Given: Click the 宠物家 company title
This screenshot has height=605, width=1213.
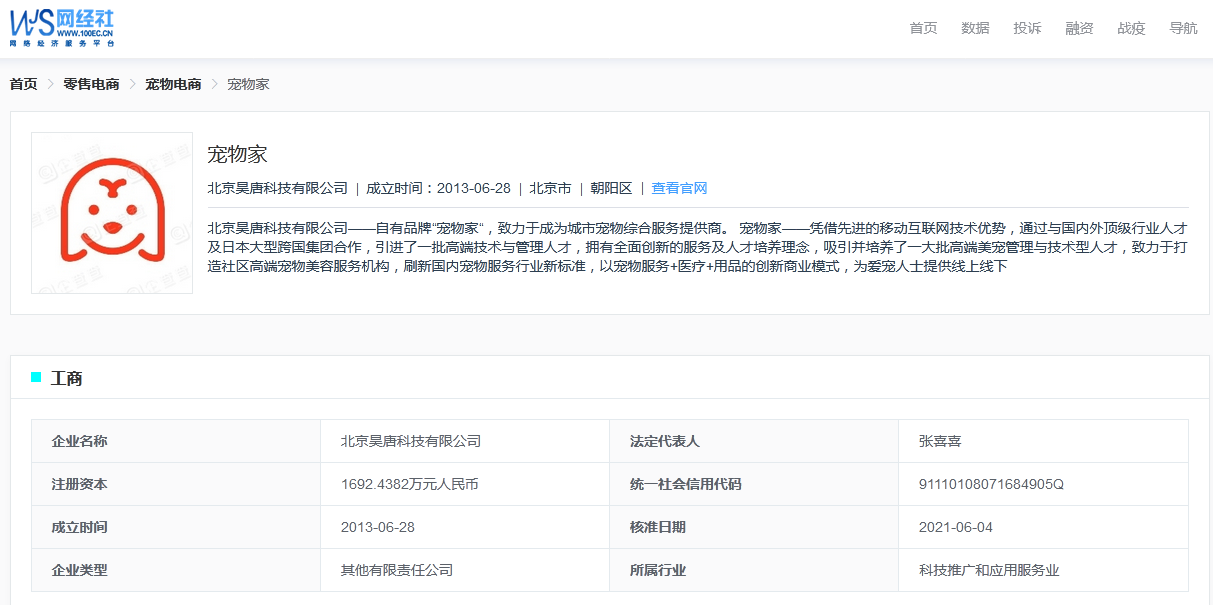Looking at the screenshot, I should (237, 155).
